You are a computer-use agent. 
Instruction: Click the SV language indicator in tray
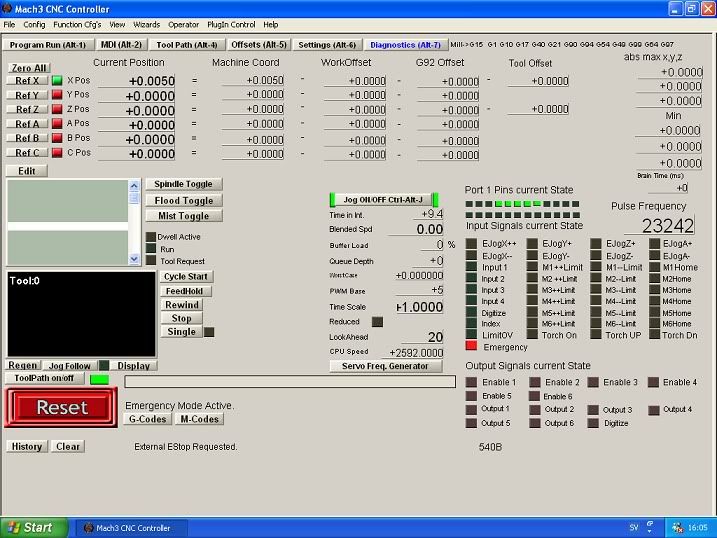click(634, 527)
